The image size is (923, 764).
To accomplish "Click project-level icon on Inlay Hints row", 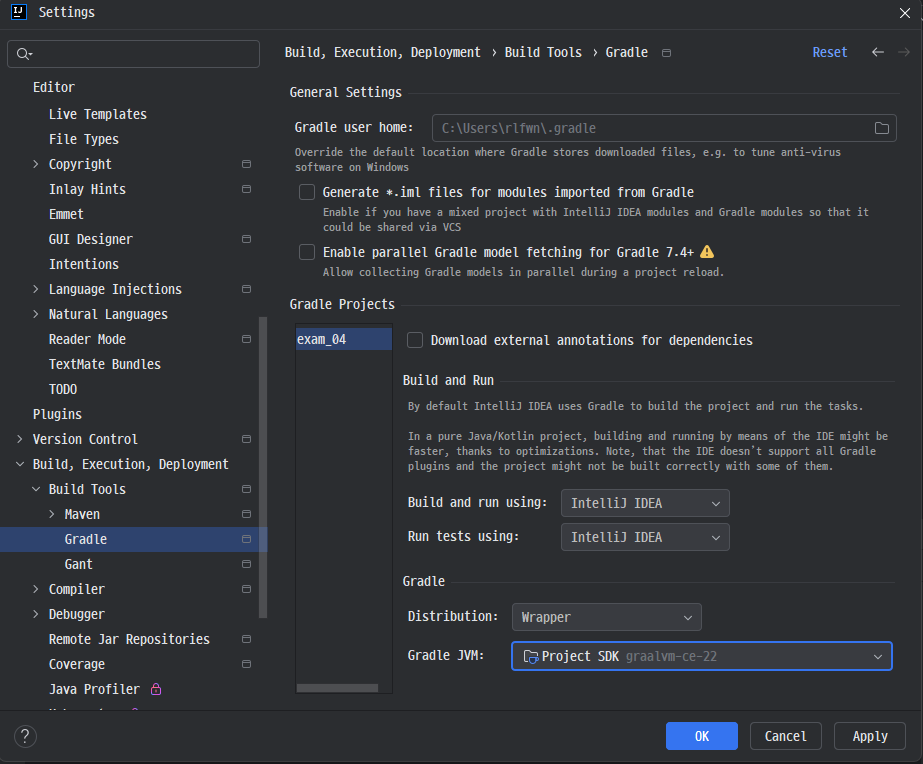I will coord(247,189).
